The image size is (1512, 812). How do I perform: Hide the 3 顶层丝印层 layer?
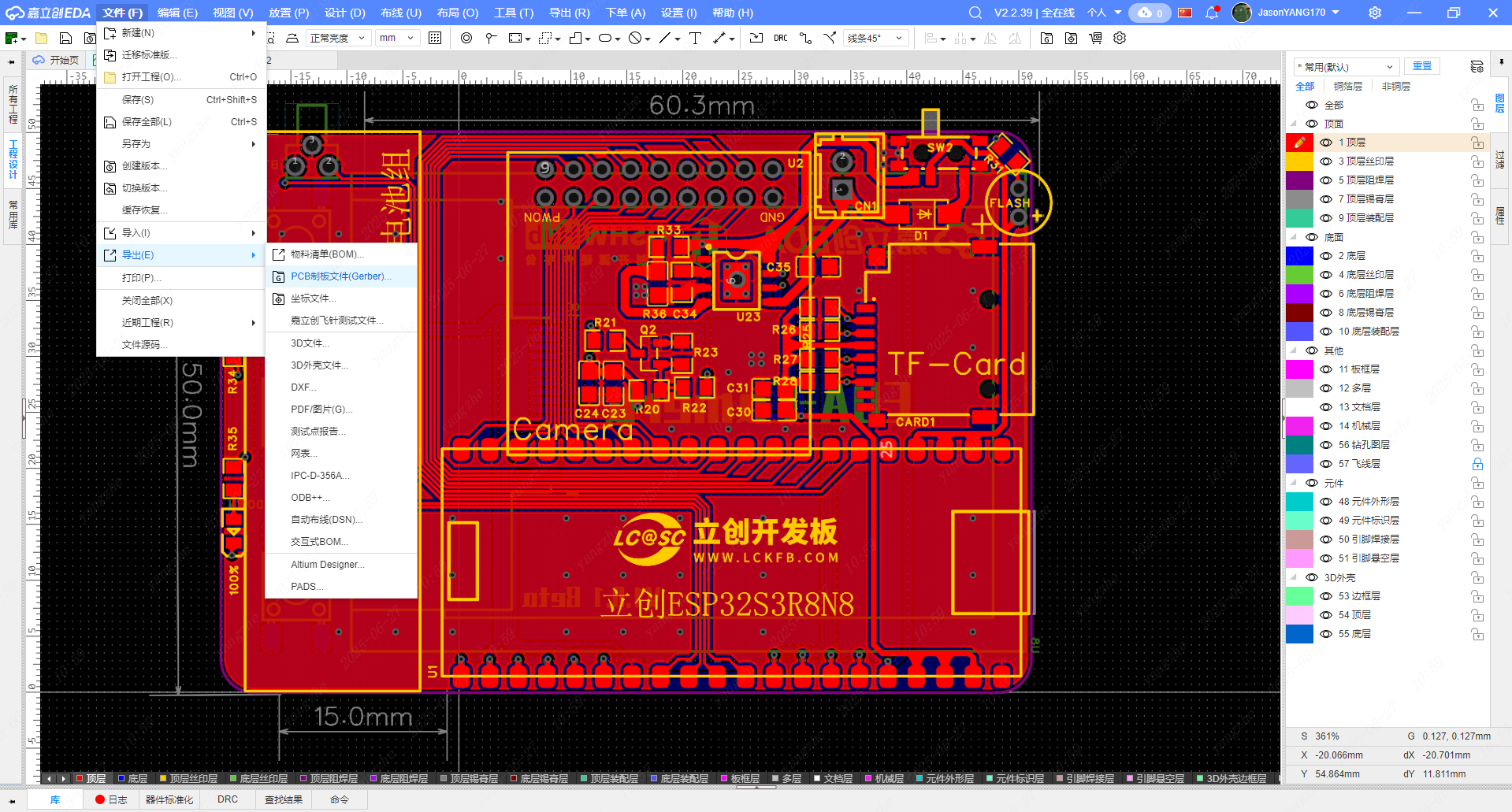point(1326,161)
